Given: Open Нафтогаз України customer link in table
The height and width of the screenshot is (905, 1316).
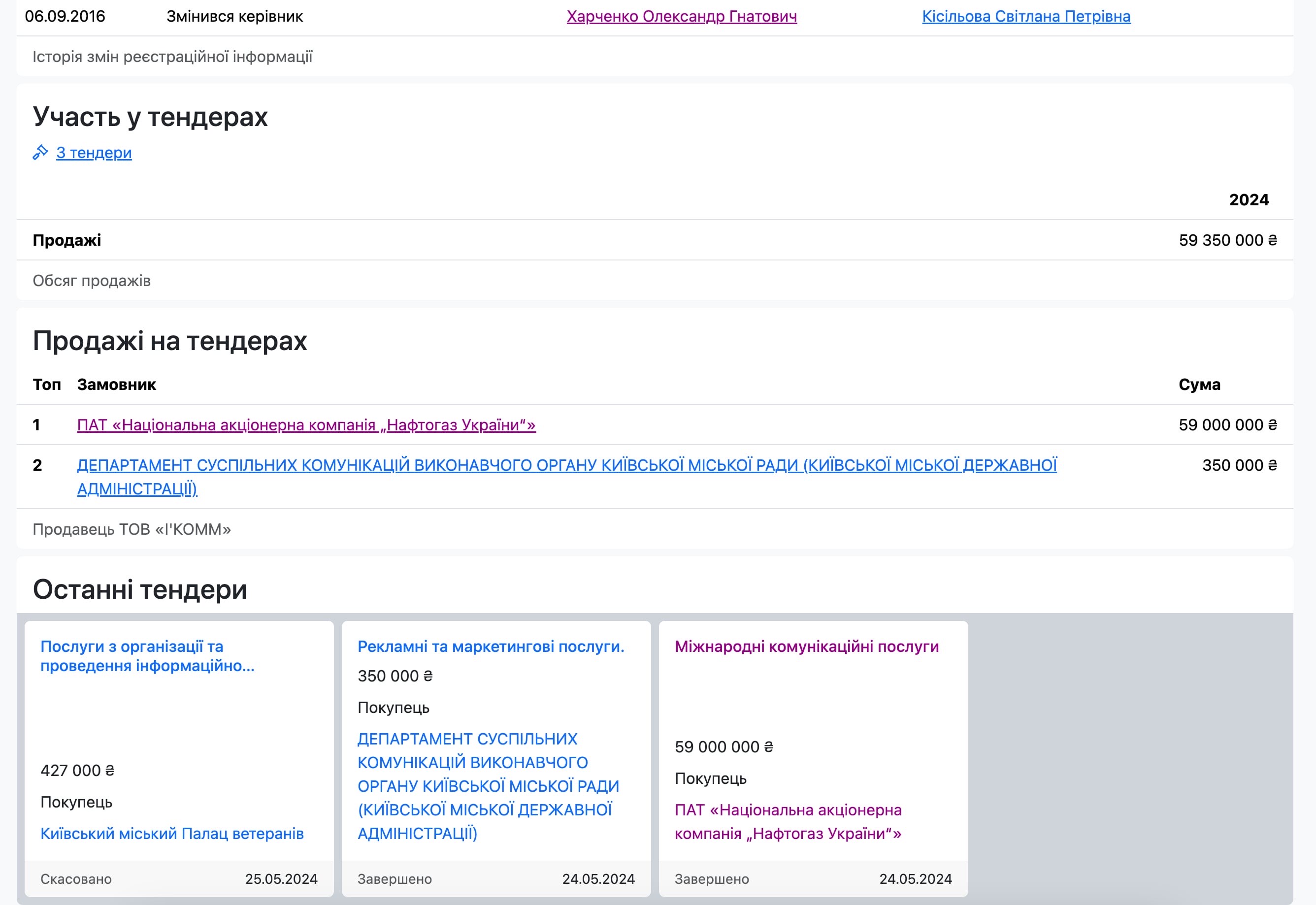Looking at the screenshot, I should [x=306, y=425].
